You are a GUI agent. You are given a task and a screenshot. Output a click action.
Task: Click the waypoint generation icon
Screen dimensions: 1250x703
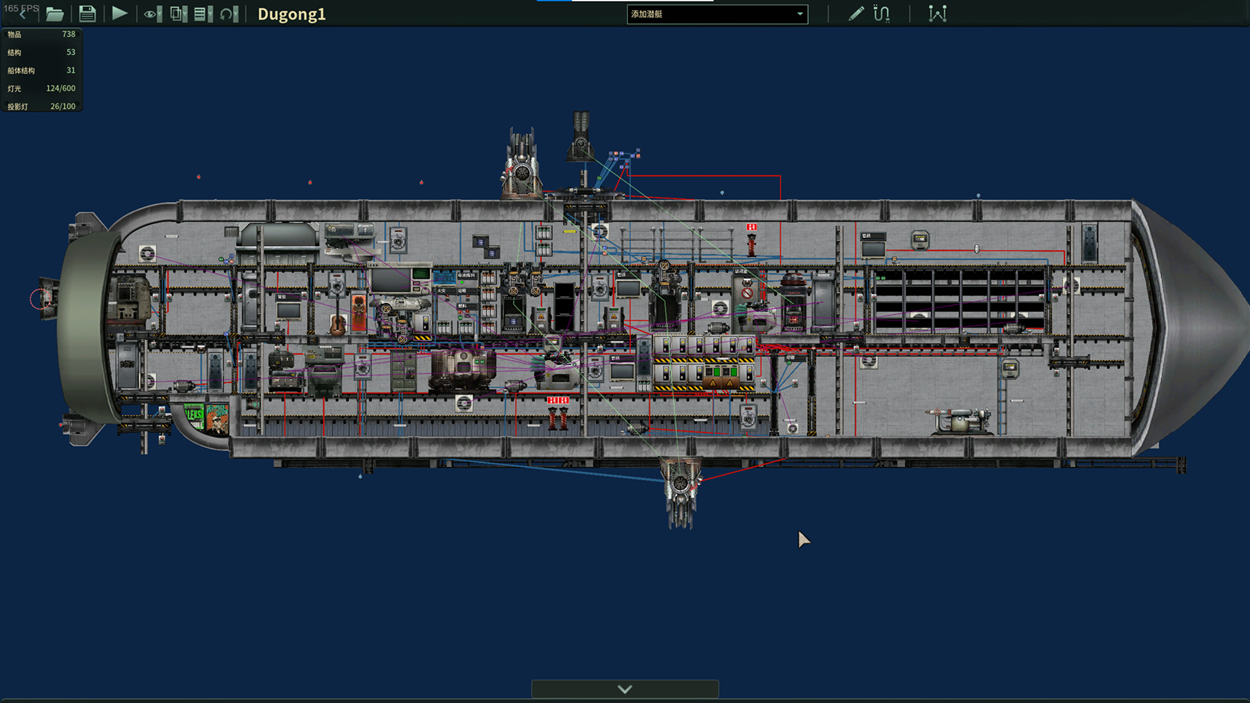(x=937, y=14)
